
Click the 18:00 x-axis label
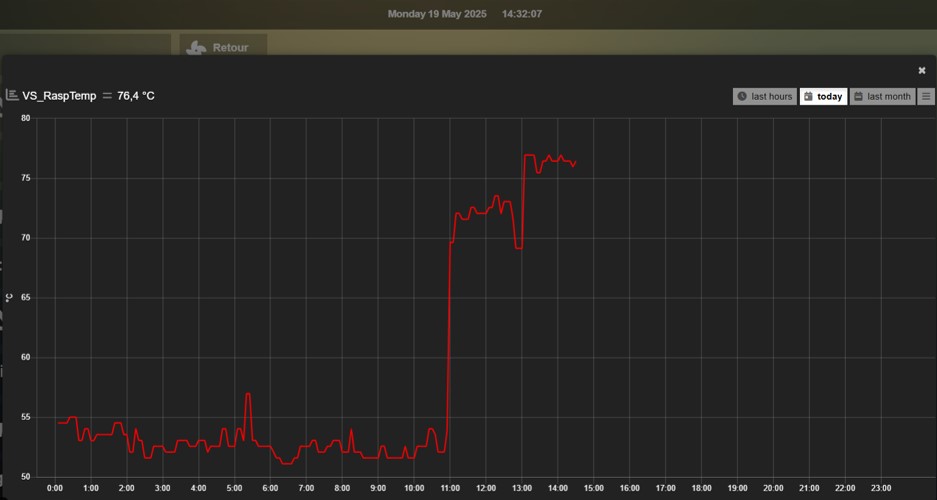coord(701,488)
